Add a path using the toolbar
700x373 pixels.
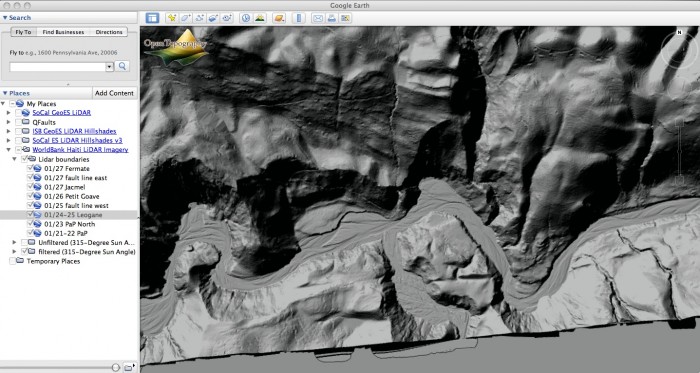pos(199,18)
